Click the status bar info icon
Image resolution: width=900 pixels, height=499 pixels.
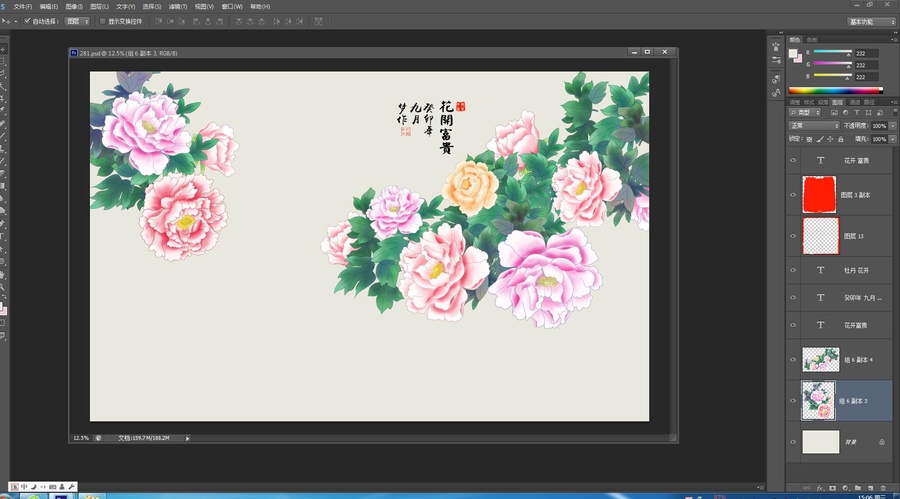point(98,438)
